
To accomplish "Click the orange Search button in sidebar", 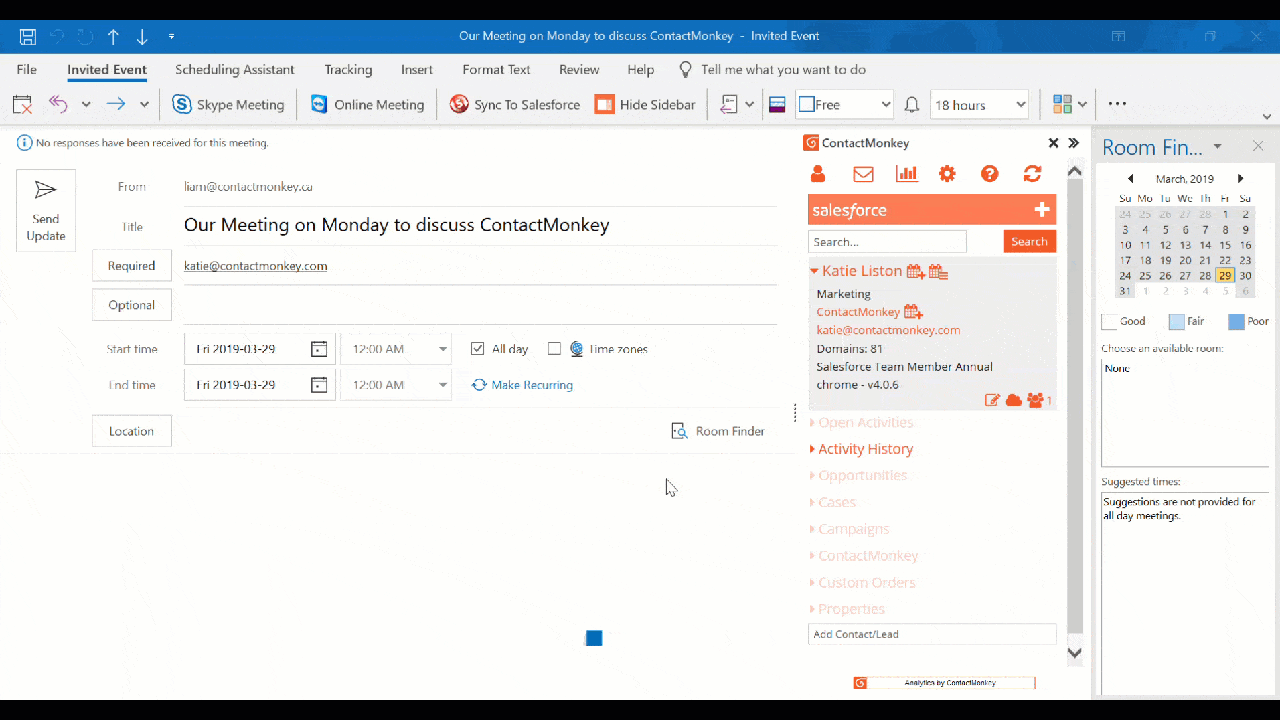I will pos(1029,242).
